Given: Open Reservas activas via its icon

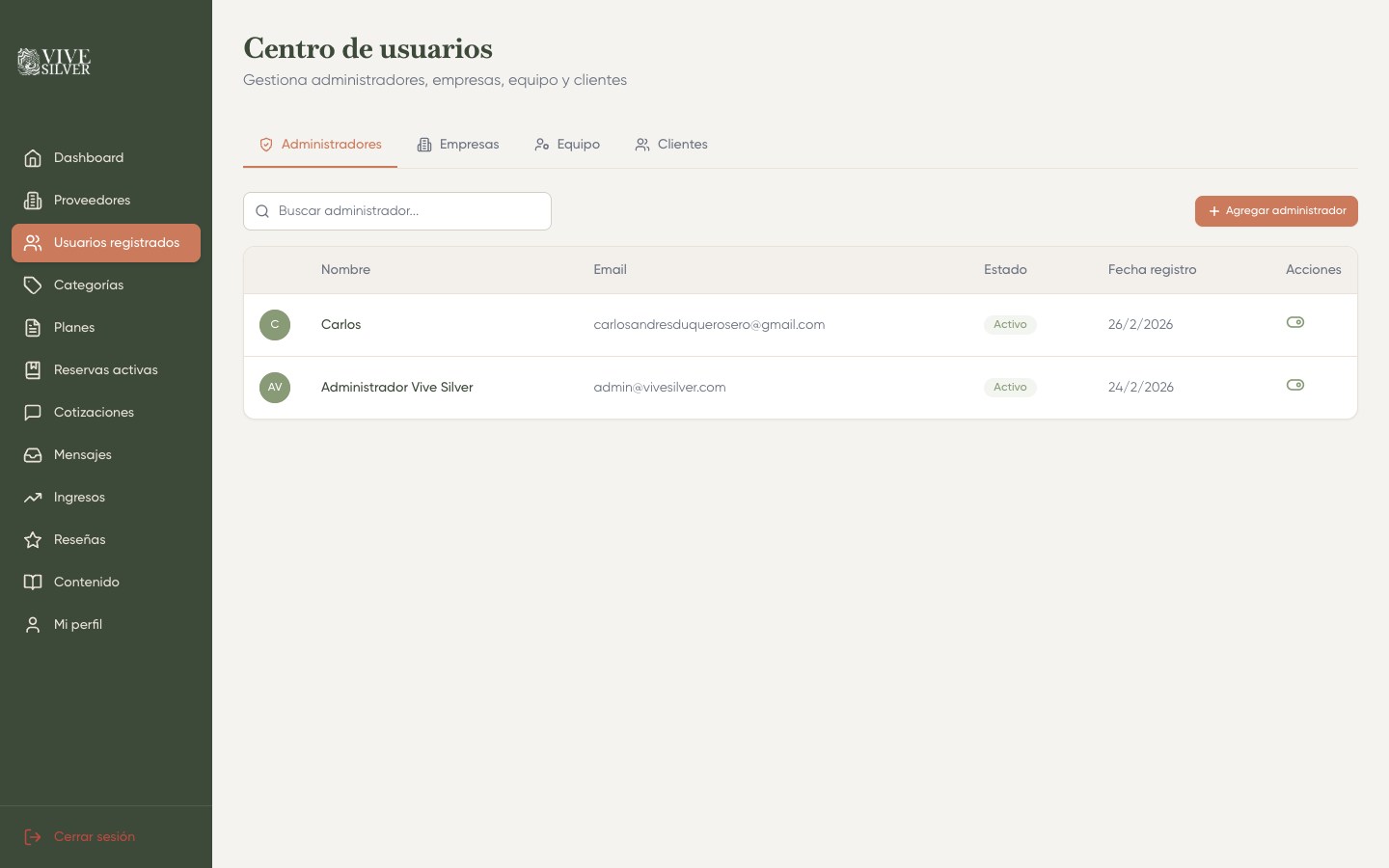Looking at the screenshot, I should [x=33, y=369].
